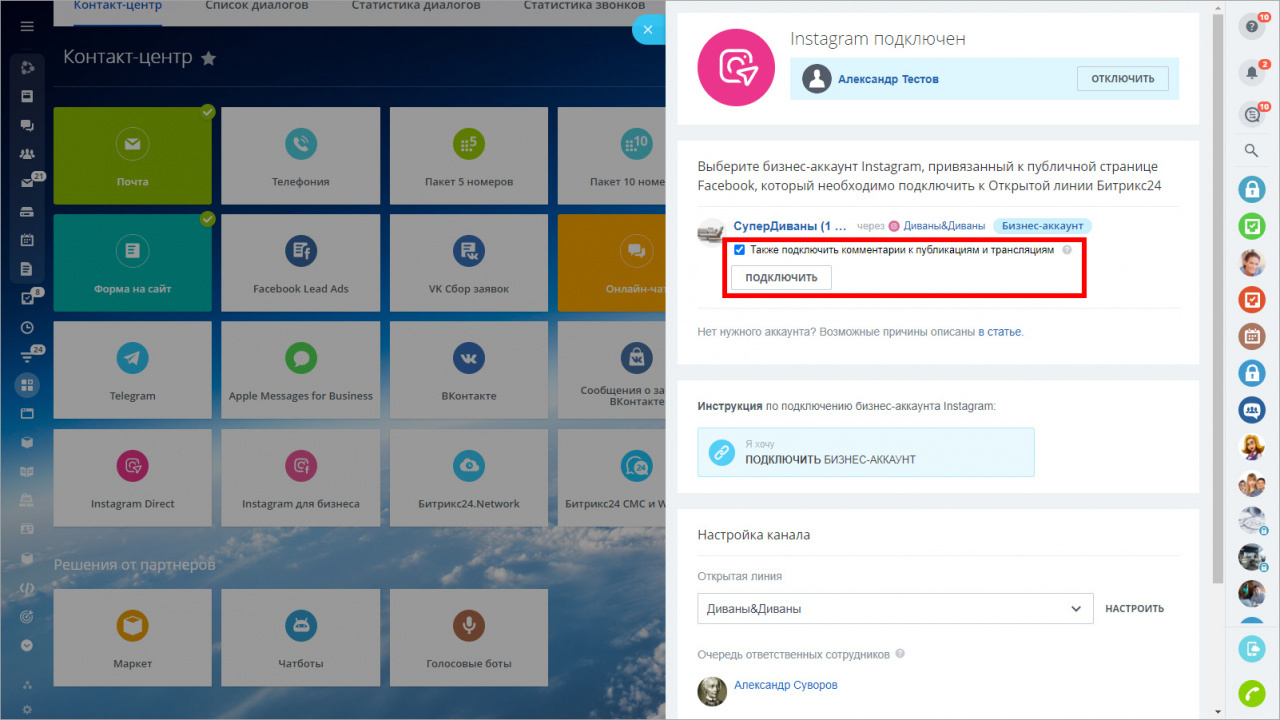Open the Битрикс24.Network tile
This screenshot has height=720, width=1280.
(x=469, y=478)
